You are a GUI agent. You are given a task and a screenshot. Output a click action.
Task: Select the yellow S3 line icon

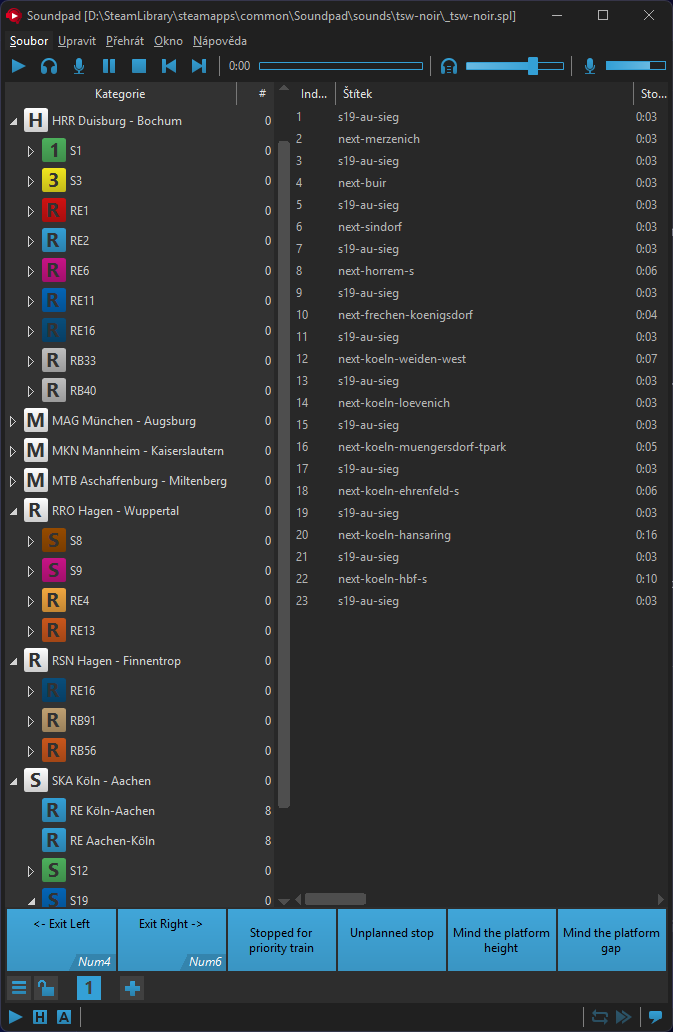54,181
